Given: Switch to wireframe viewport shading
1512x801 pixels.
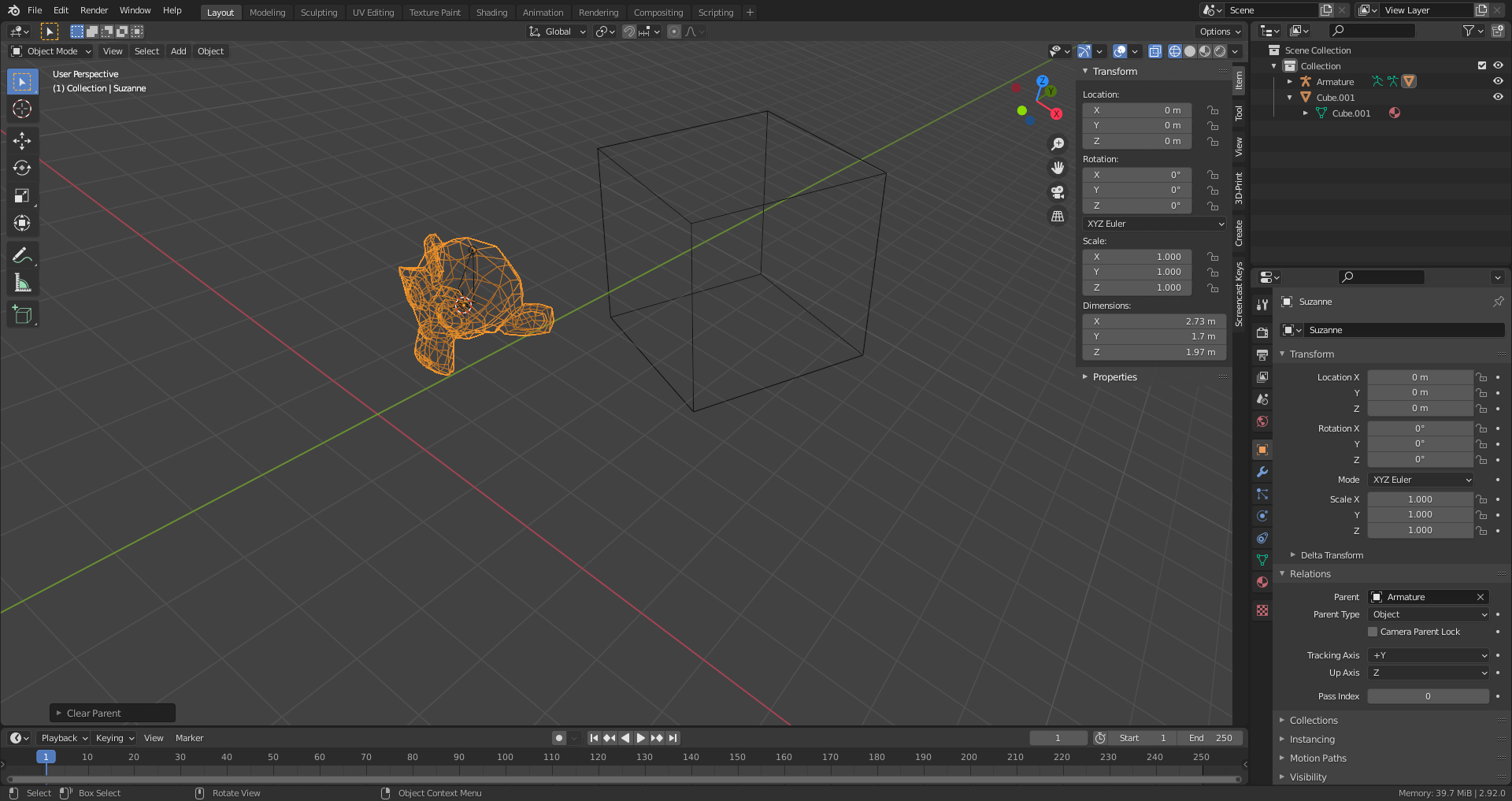Looking at the screenshot, I should pyautogui.click(x=1175, y=51).
